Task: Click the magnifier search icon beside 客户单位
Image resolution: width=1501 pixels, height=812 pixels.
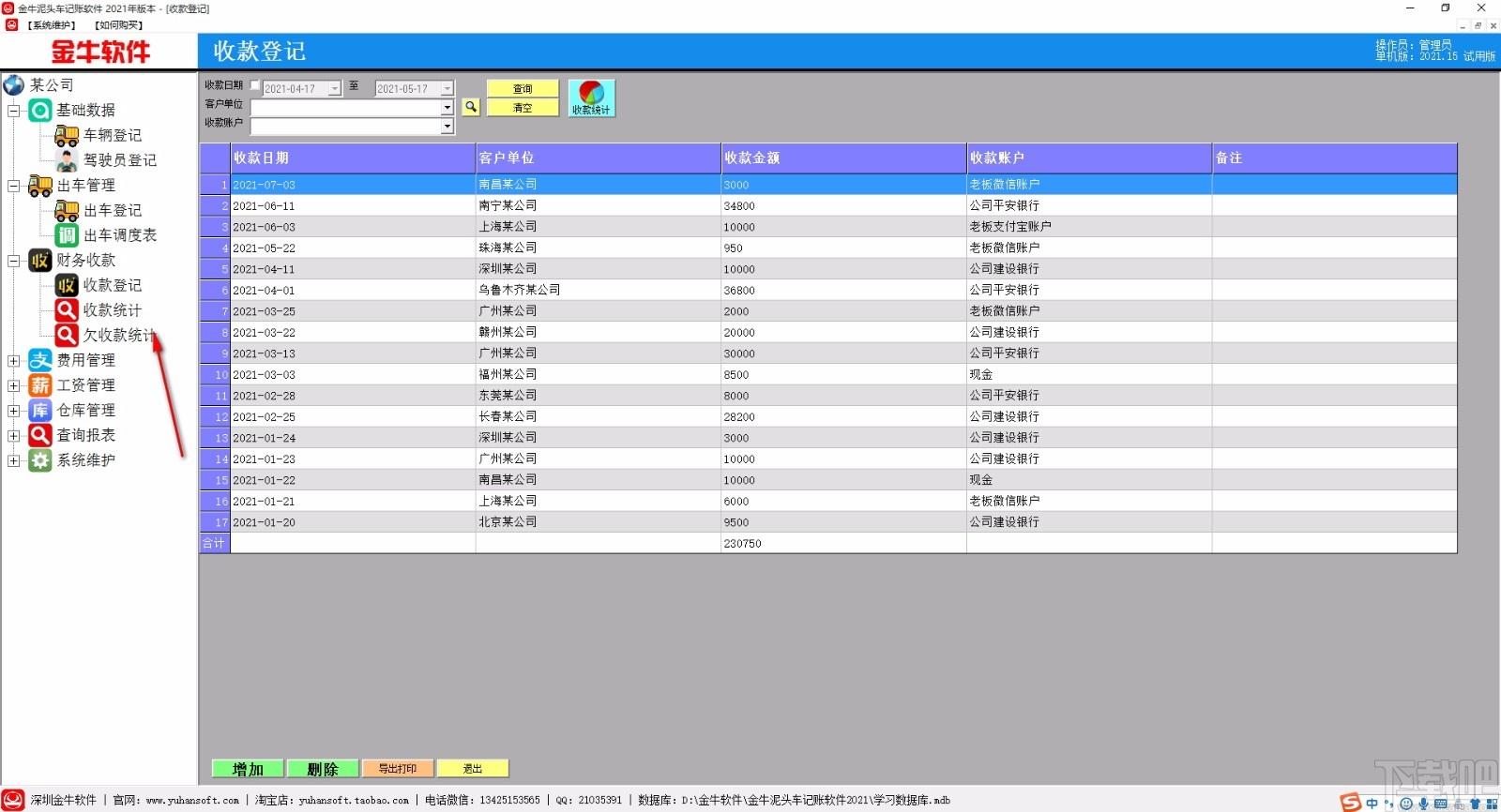Action: [x=471, y=107]
